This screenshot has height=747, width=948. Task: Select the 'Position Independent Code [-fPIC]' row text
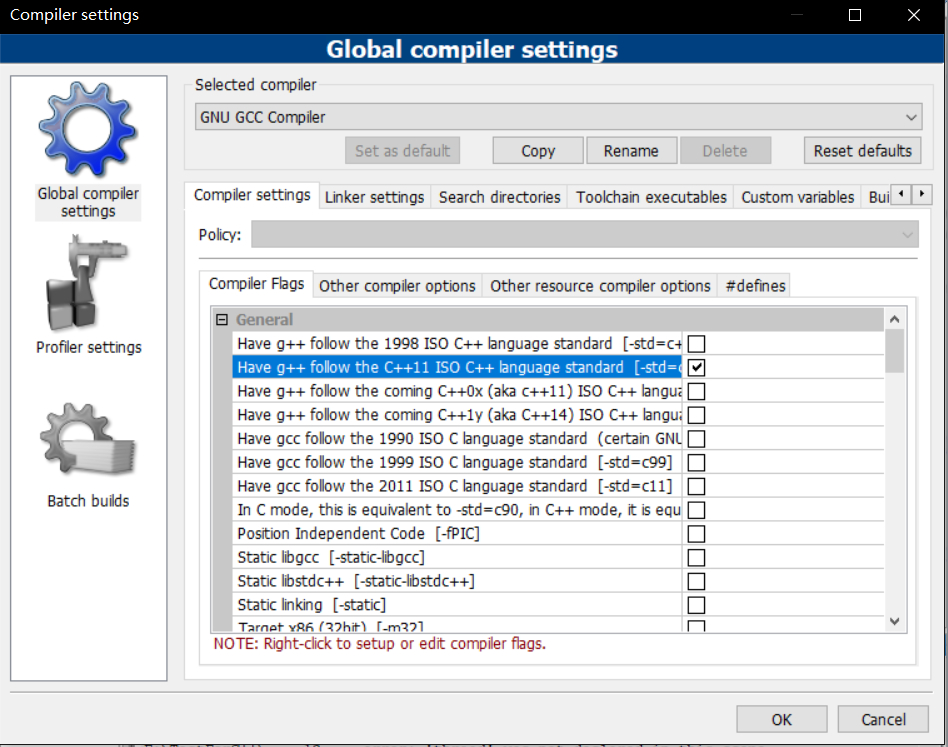[359, 534]
